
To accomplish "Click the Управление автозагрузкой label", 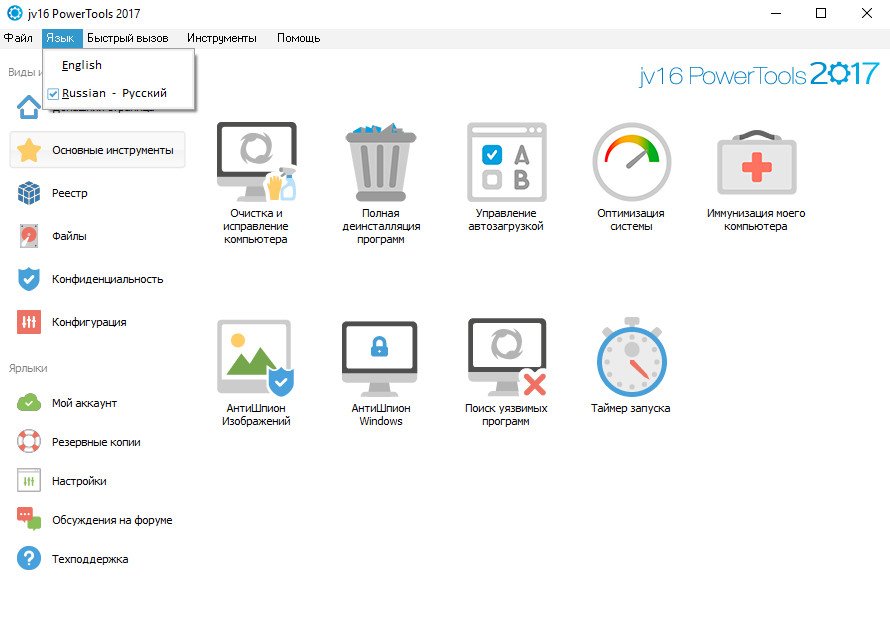I will click(x=506, y=220).
